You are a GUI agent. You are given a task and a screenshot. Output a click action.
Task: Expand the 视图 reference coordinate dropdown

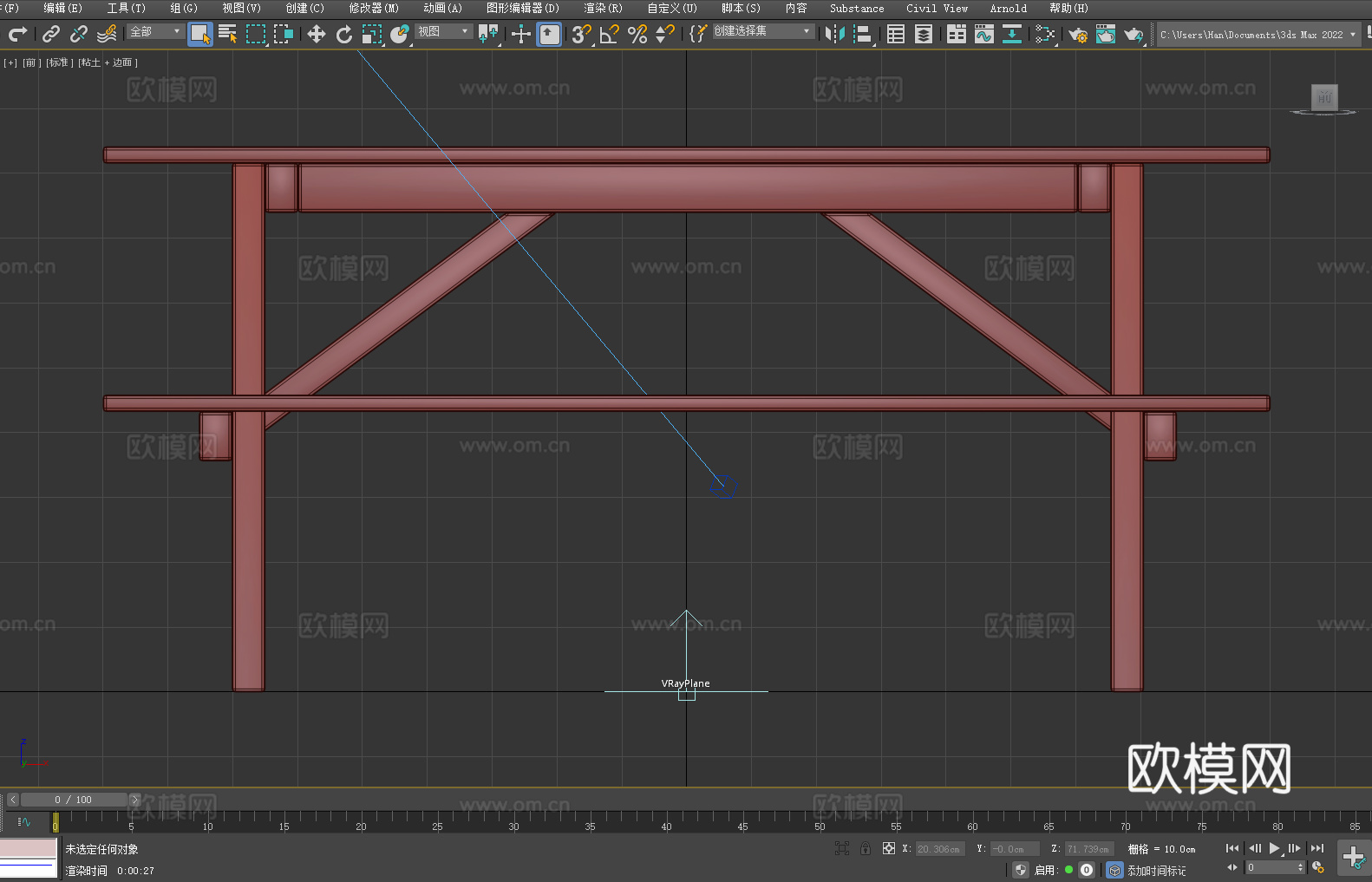coord(443,32)
